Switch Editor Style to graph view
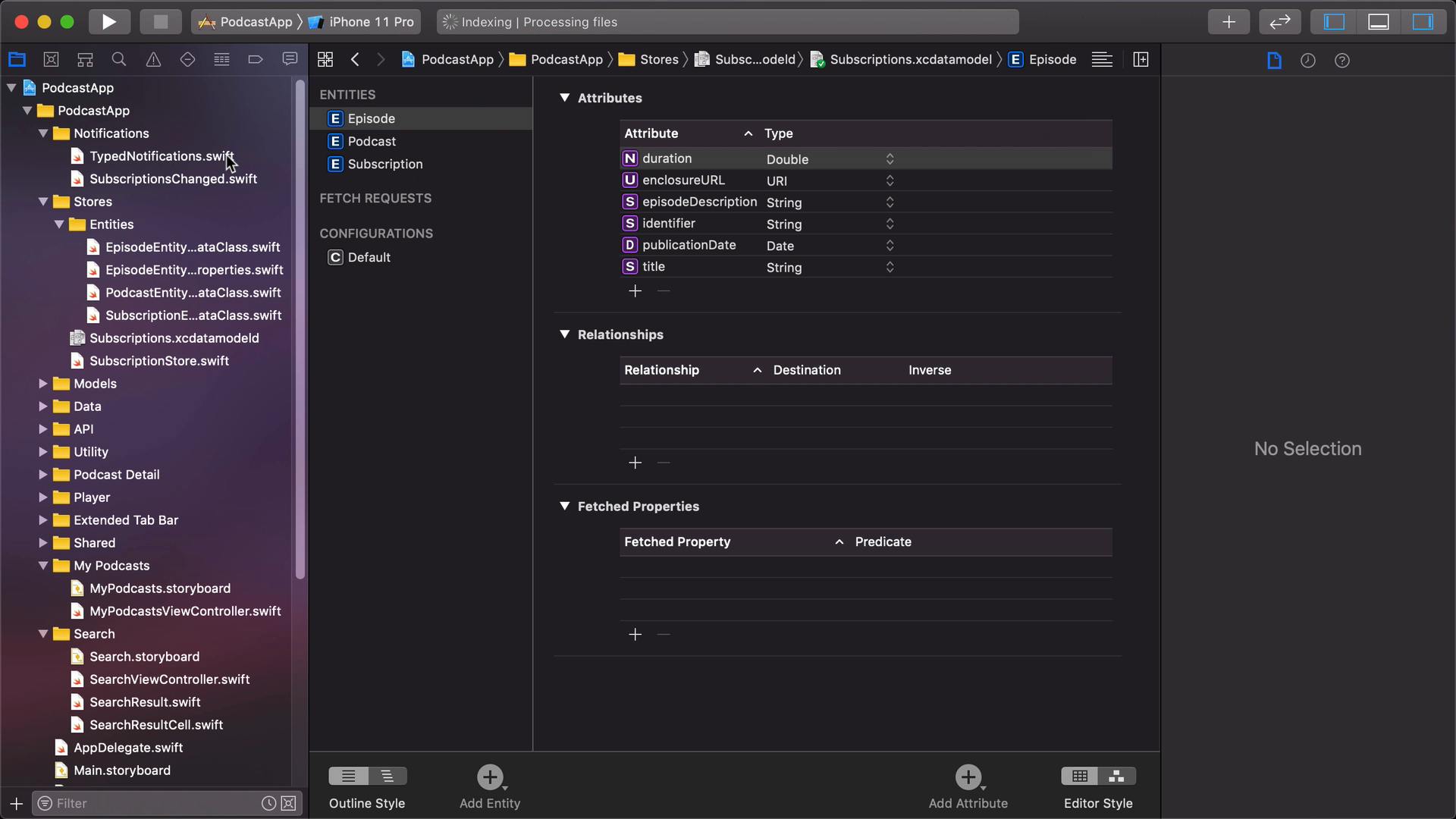This screenshot has height=819, width=1456. 1116,776
